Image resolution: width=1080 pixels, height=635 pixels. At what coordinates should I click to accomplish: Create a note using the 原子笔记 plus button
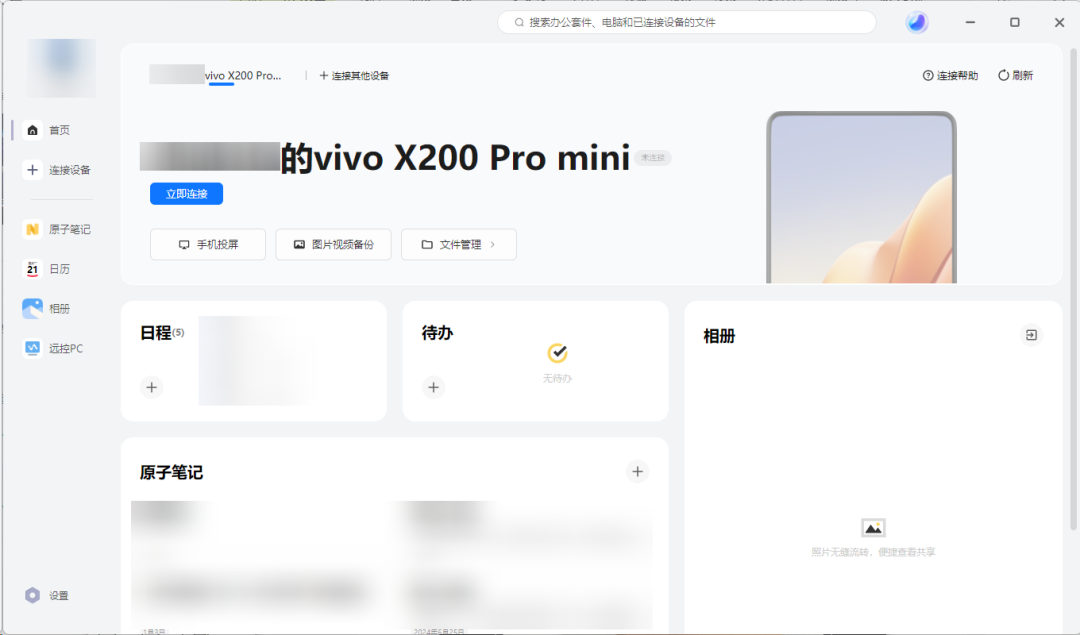click(637, 471)
